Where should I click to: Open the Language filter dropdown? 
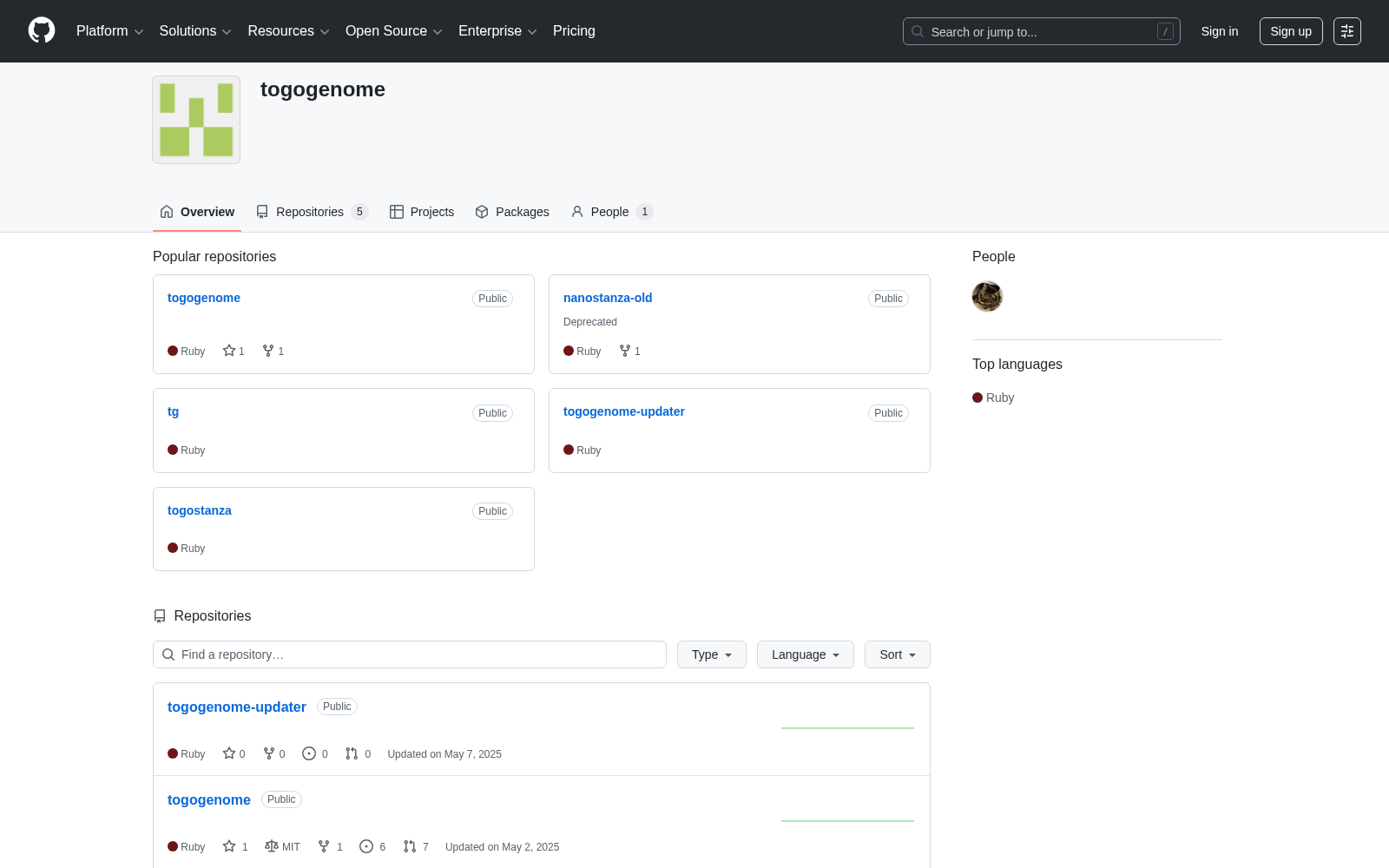coord(806,654)
